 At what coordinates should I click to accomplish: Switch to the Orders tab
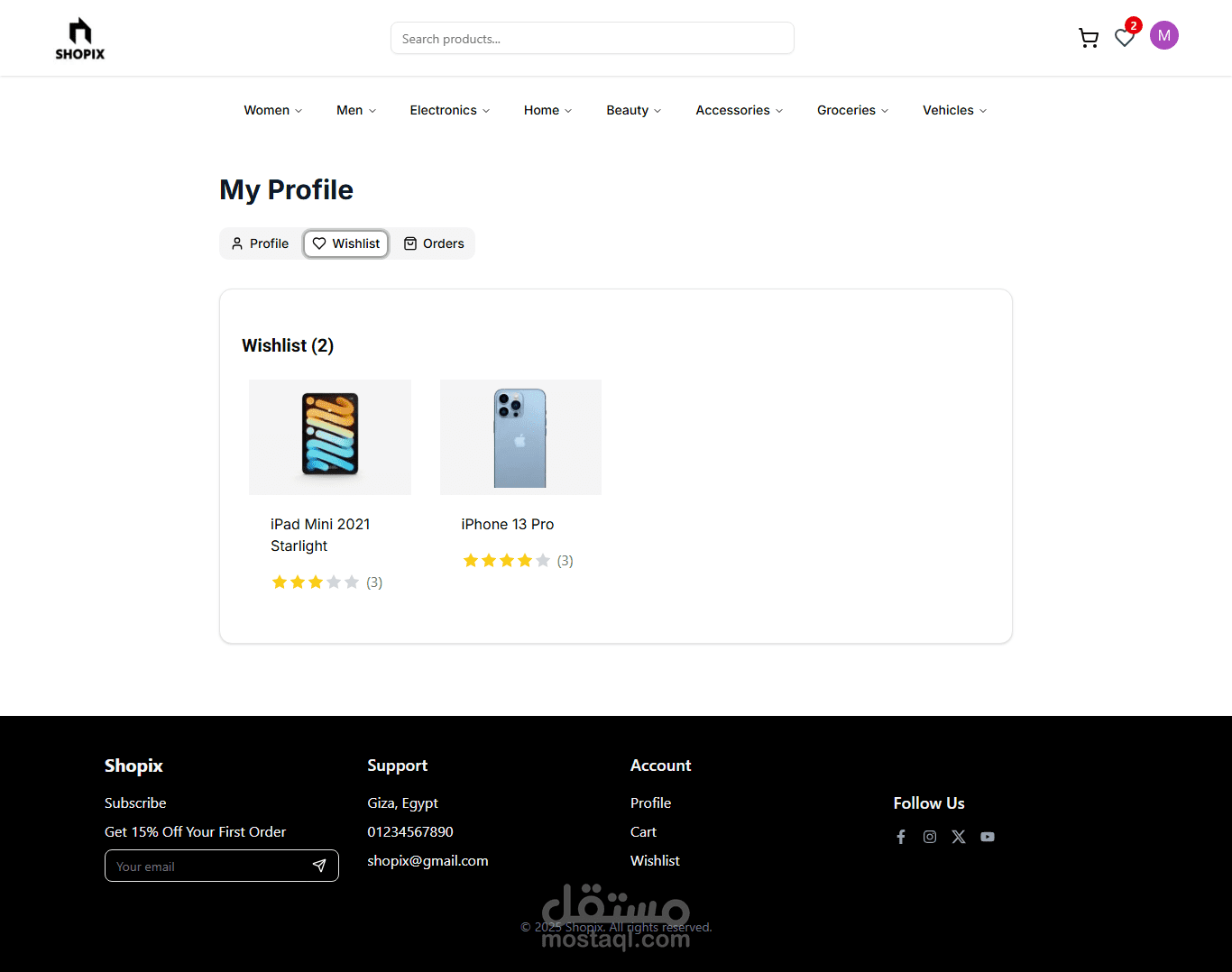(x=434, y=243)
